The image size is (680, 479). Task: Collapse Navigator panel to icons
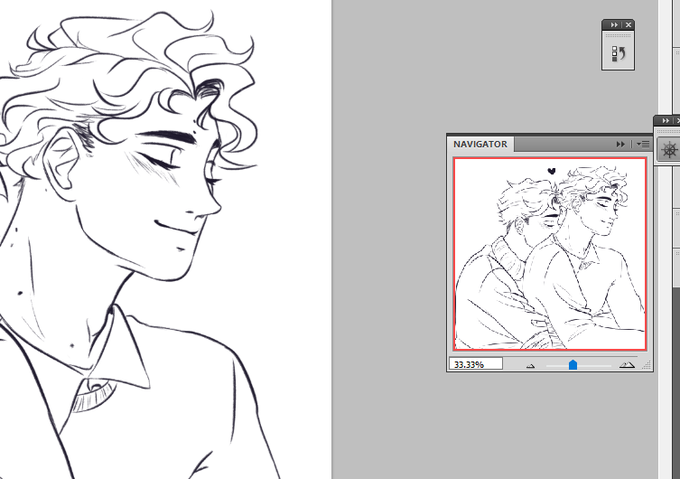pos(621,144)
